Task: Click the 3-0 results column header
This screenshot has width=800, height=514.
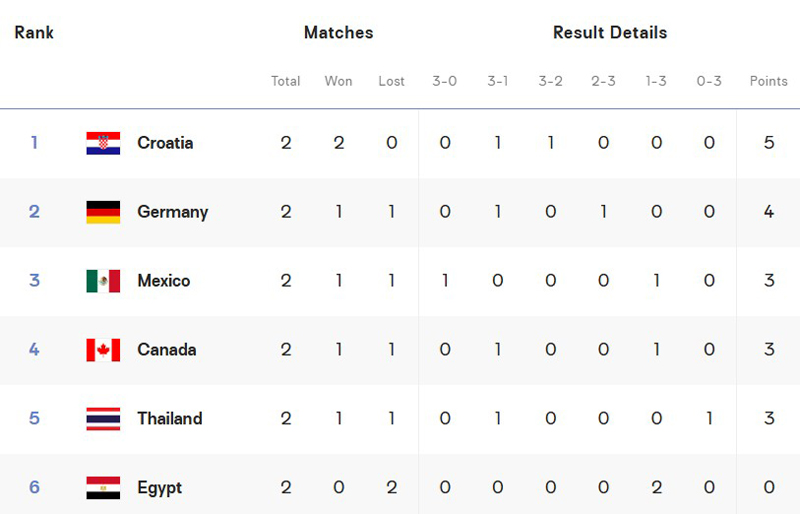Action: click(x=444, y=81)
